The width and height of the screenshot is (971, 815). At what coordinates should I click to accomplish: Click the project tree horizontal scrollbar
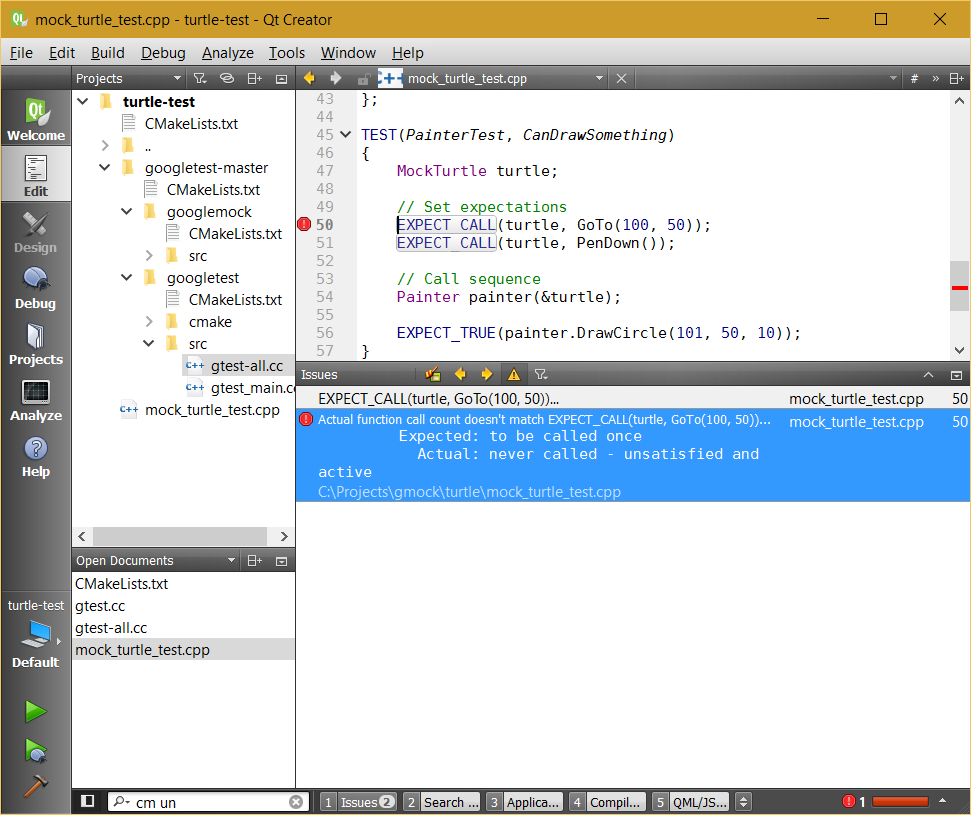coord(180,536)
